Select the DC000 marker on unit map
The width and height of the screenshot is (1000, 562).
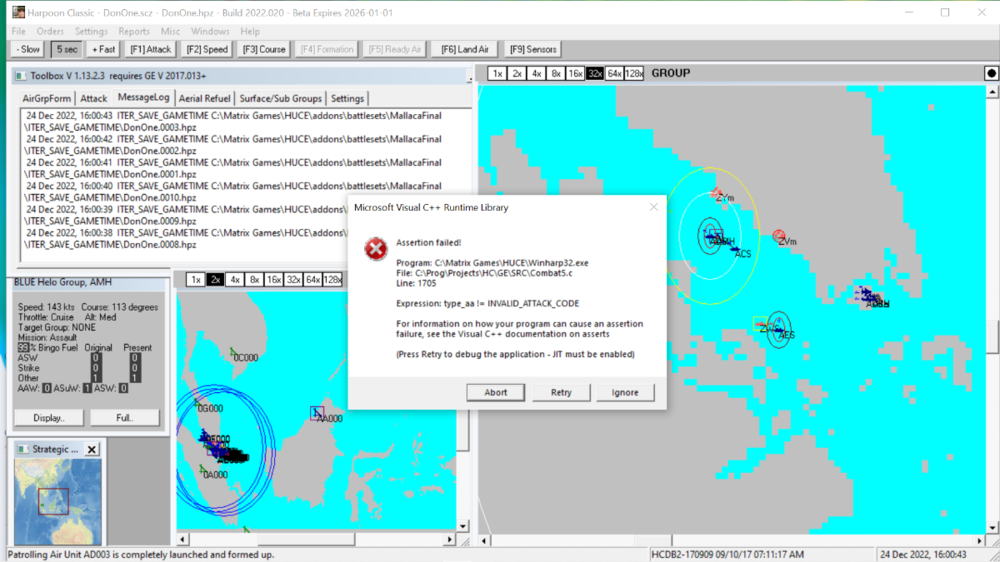(234, 352)
